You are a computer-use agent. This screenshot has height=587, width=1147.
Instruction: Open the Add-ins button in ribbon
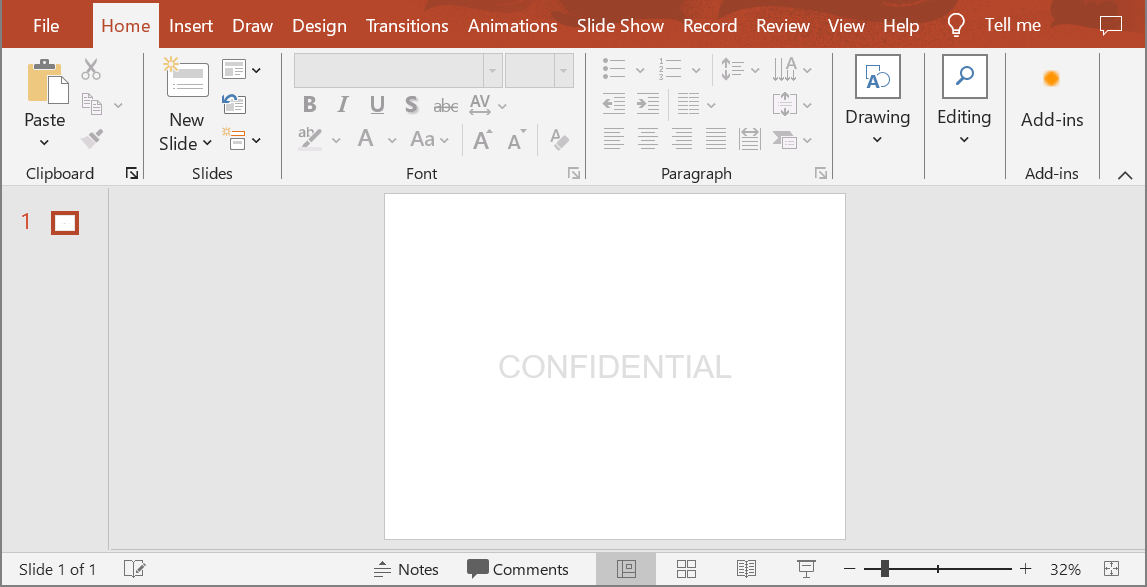pyautogui.click(x=1051, y=98)
